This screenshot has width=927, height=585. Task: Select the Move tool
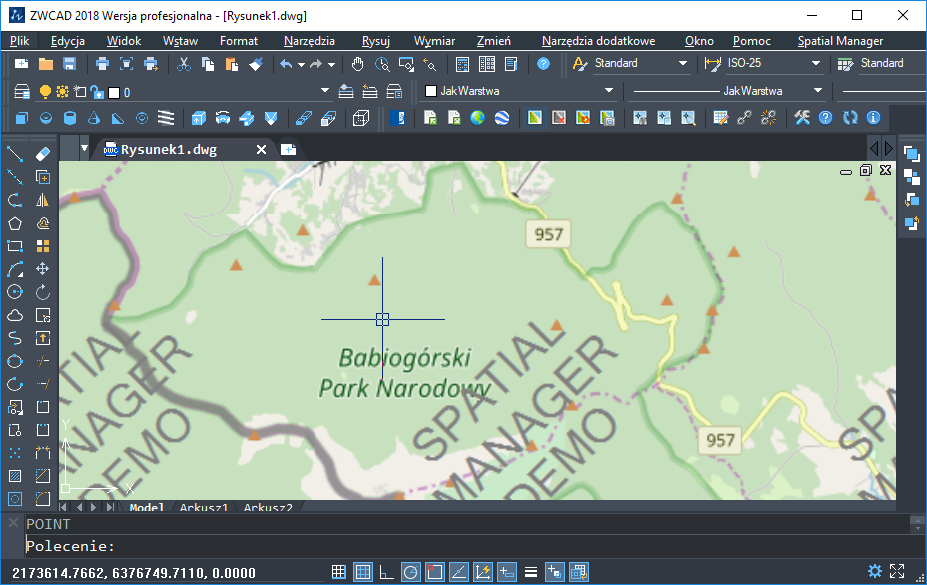point(43,269)
